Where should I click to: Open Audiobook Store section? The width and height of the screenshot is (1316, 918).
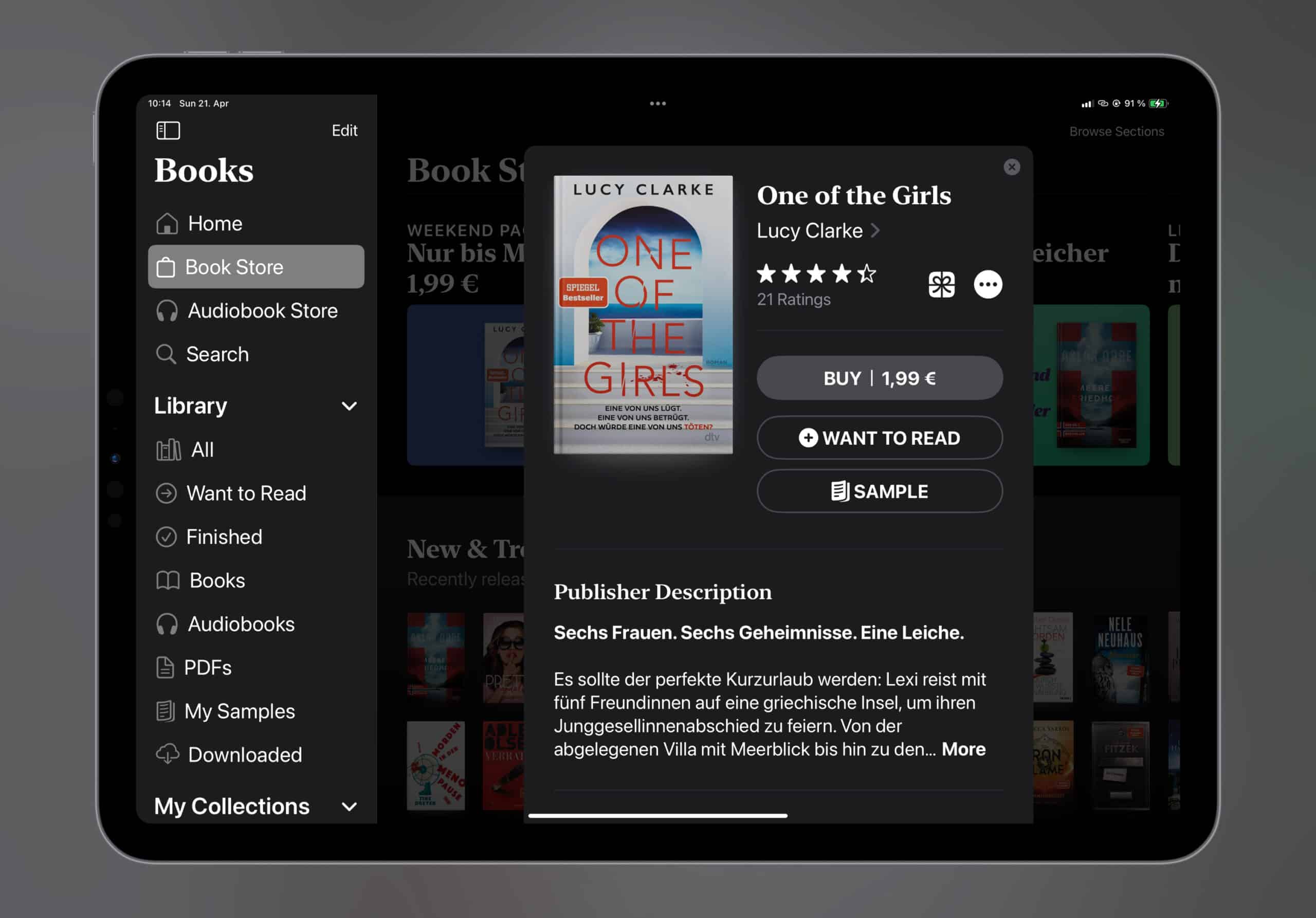[x=256, y=310]
